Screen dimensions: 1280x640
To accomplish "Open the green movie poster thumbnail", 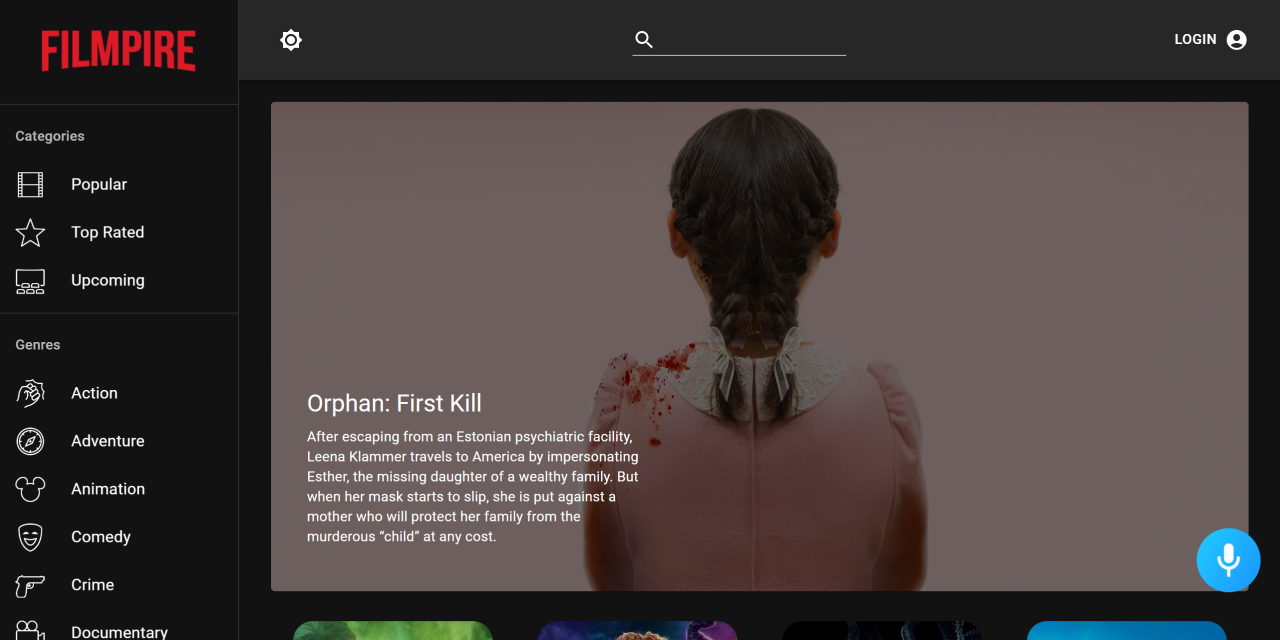I will 392,632.
